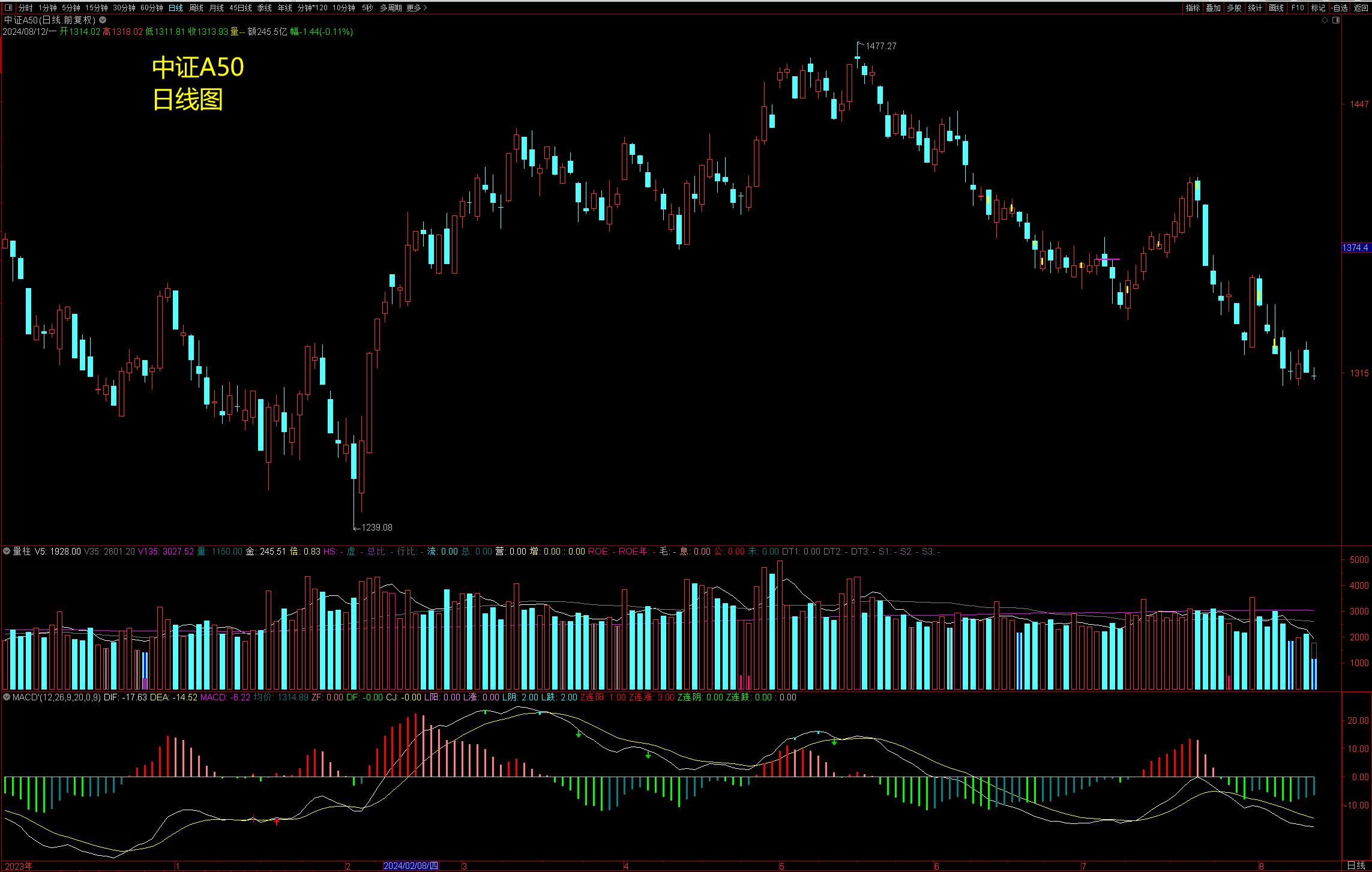Click the MACD'(12,26,9,20,0,9) parameters label
This screenshot has width=1372, height=872.
tap(56, 697)
